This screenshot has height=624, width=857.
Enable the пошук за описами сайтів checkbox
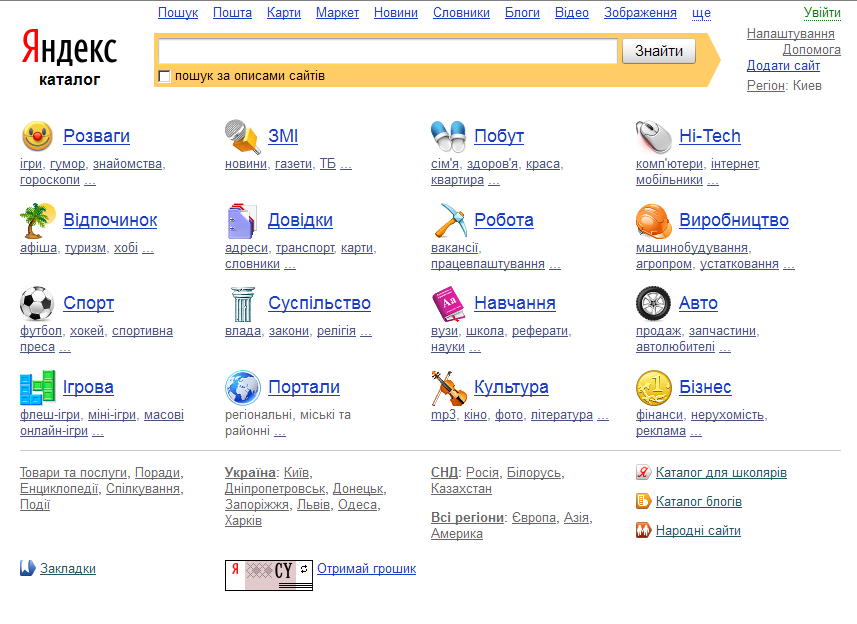(164, 76)
